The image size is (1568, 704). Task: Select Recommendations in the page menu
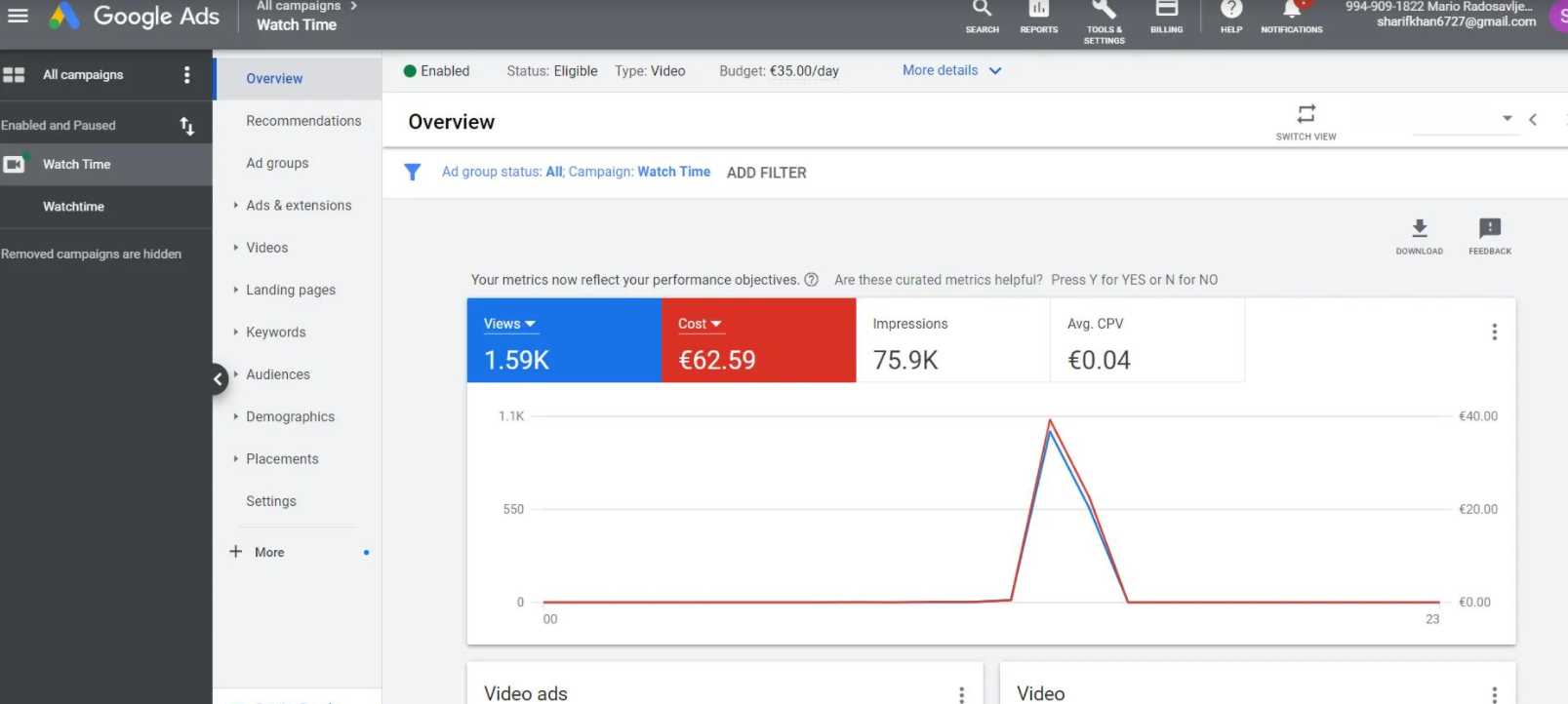[303, 121]
